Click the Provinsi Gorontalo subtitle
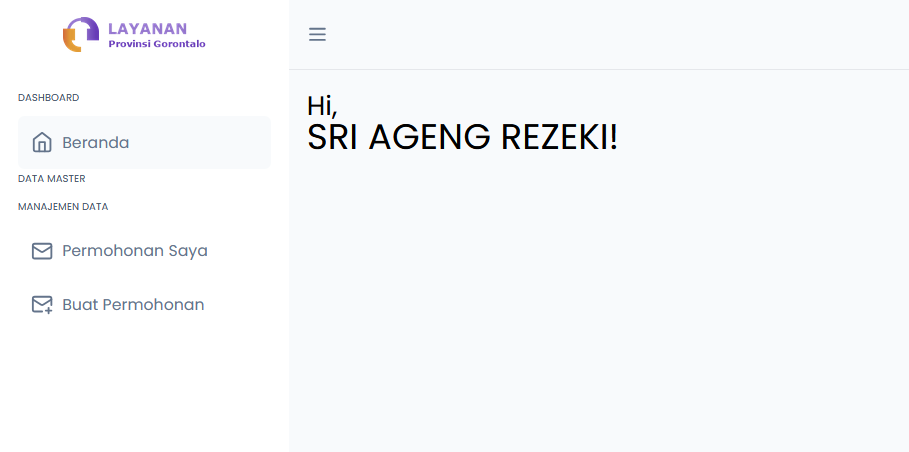 tap(157, 44)
